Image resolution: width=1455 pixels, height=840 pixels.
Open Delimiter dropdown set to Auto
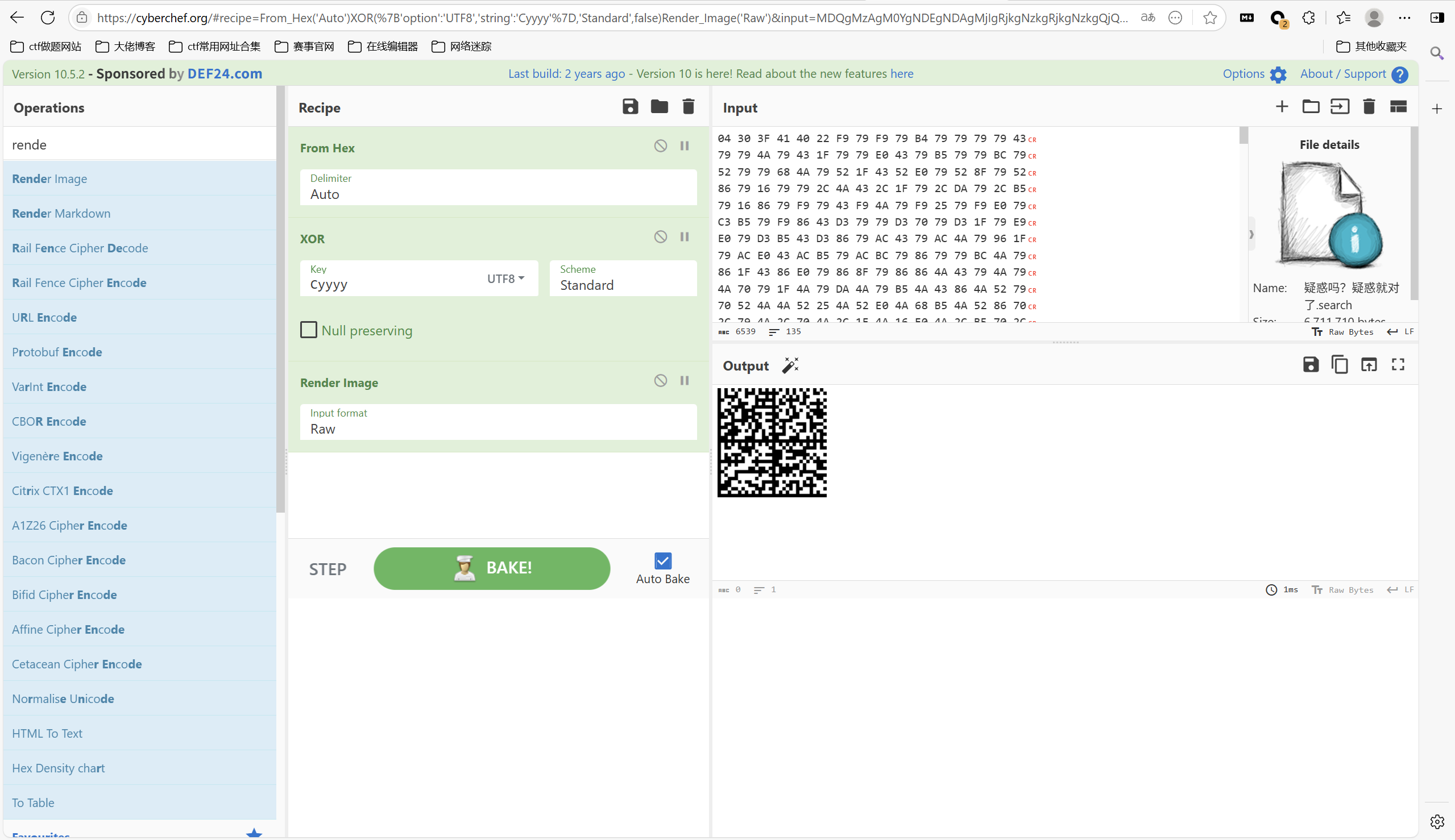(x=498, y=187)
